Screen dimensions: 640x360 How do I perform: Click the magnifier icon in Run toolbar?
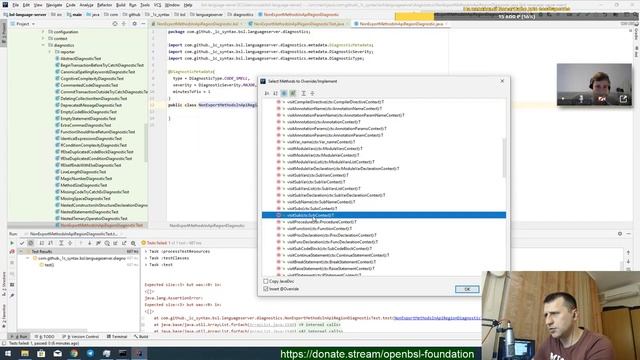click(x=133, y=243)
